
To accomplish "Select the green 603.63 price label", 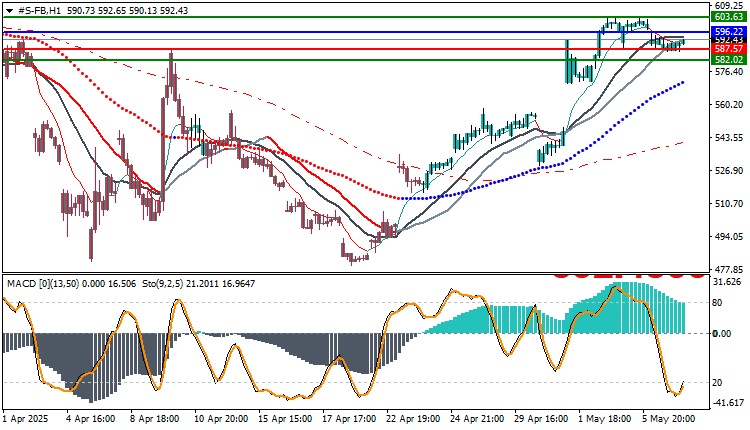I will pos(728,17).
